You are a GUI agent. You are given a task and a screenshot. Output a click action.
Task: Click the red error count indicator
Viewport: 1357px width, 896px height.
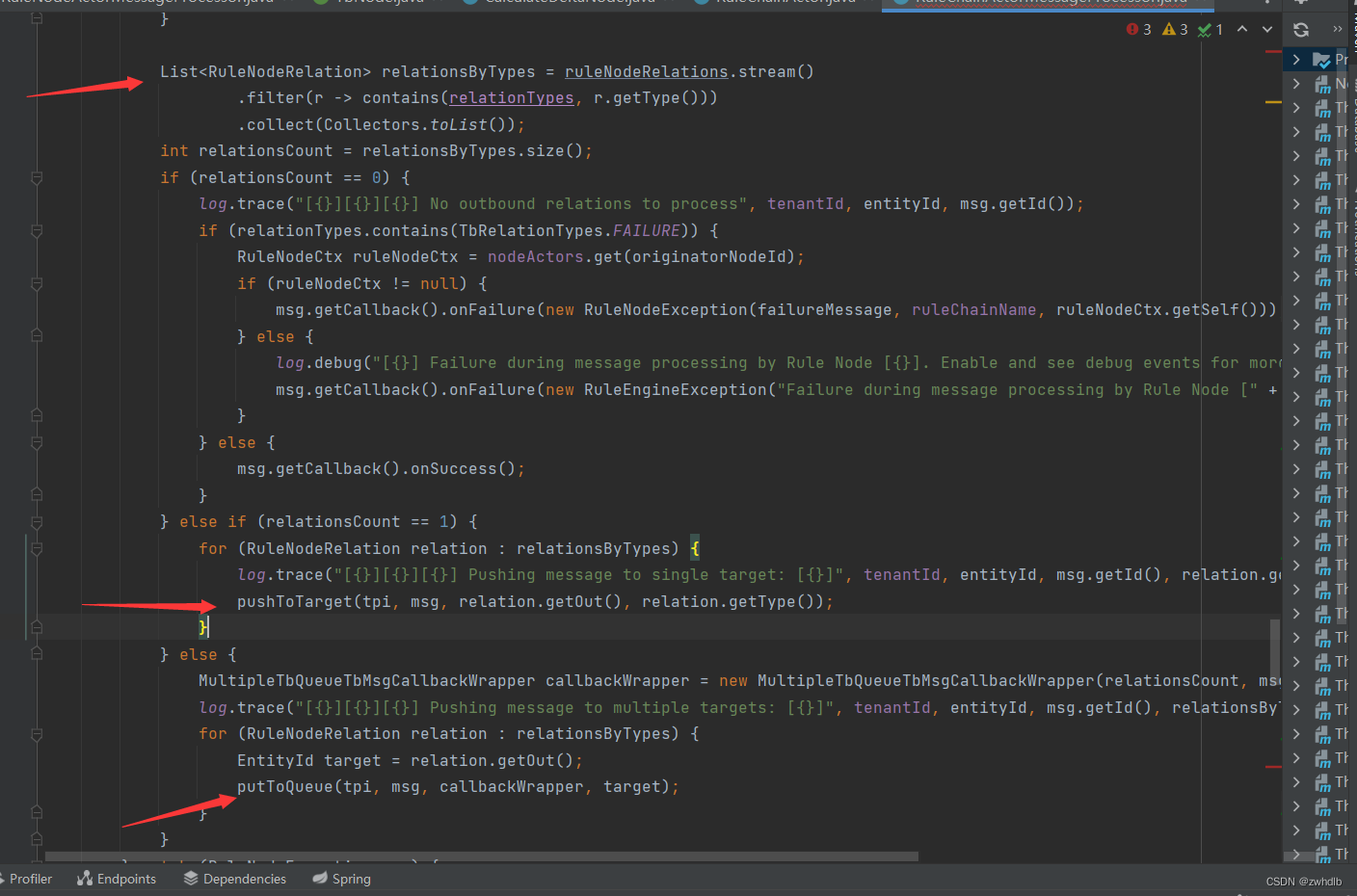click(x=1138, y=30)
